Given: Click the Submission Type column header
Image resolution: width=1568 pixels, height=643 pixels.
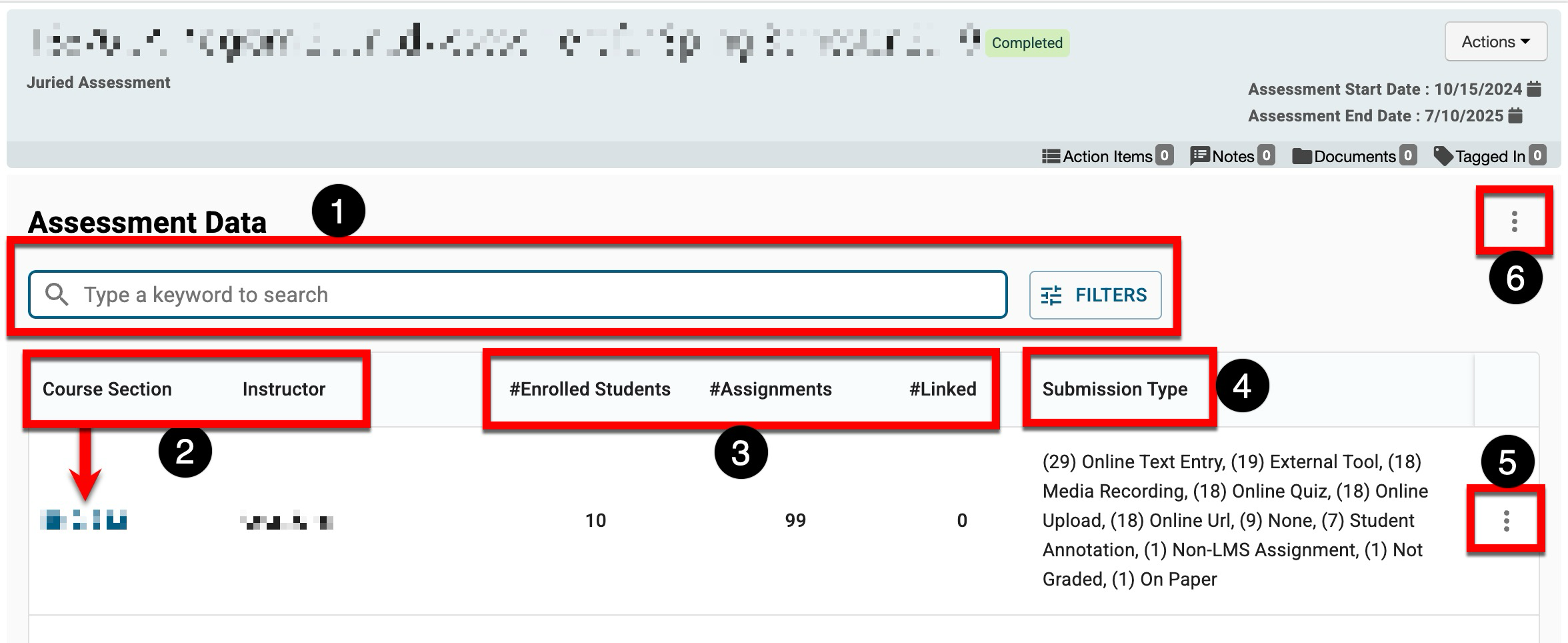Looking at the screenshot, I should coord(1115,389).
